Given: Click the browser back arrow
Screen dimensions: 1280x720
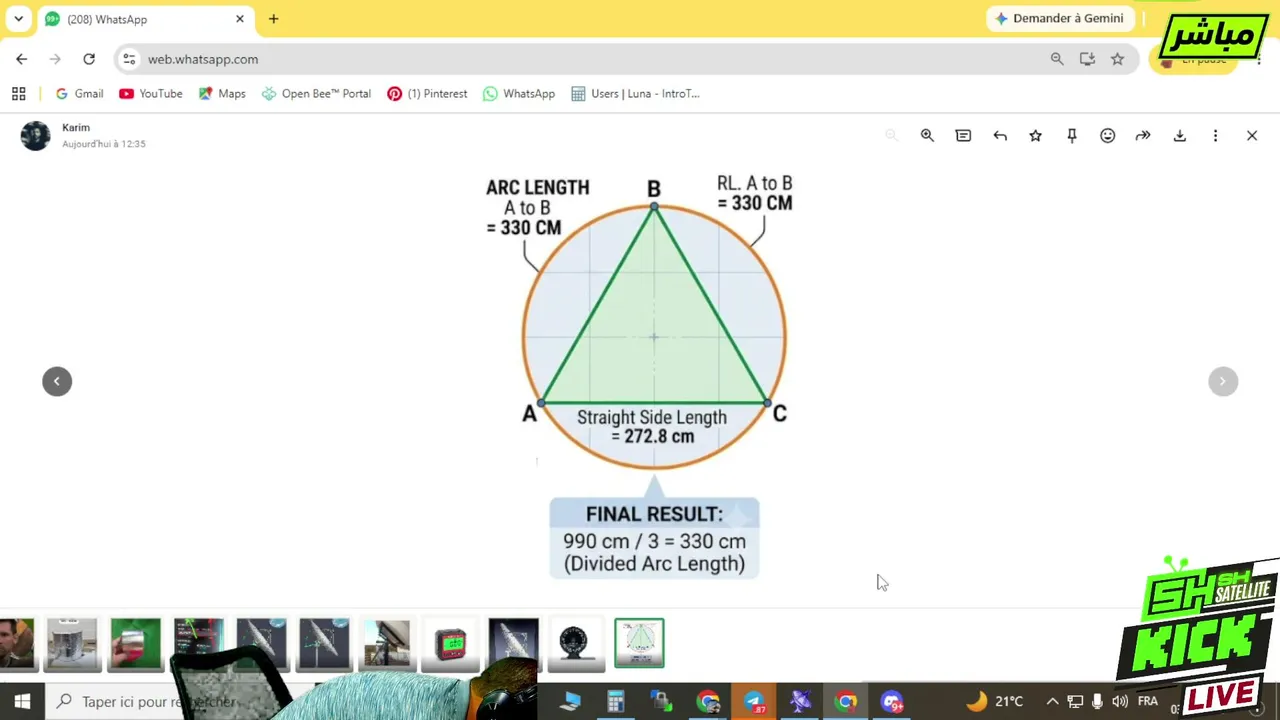Looking at the screenshot, I should pos(22,59).
